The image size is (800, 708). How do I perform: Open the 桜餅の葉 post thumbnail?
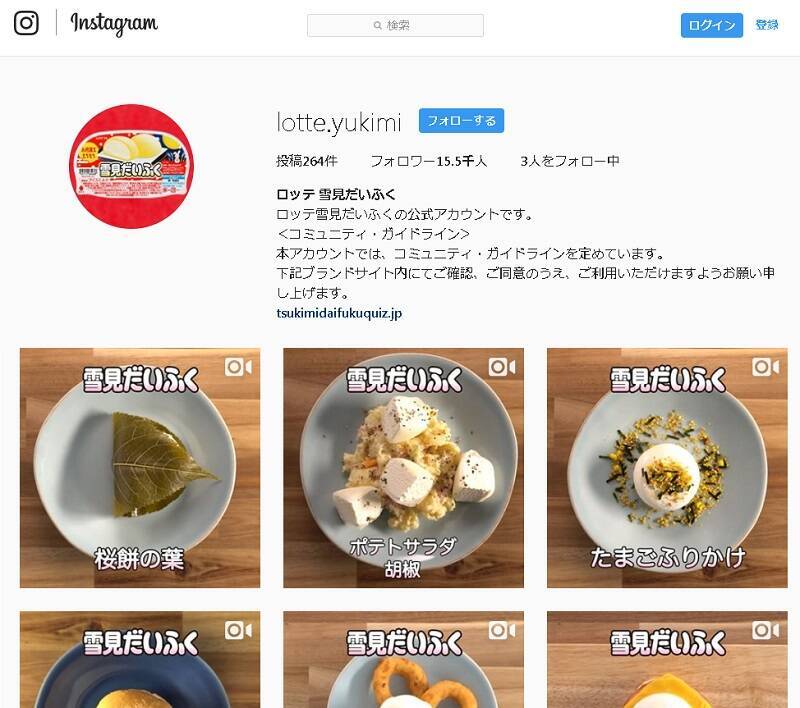(x=140, y=468)
